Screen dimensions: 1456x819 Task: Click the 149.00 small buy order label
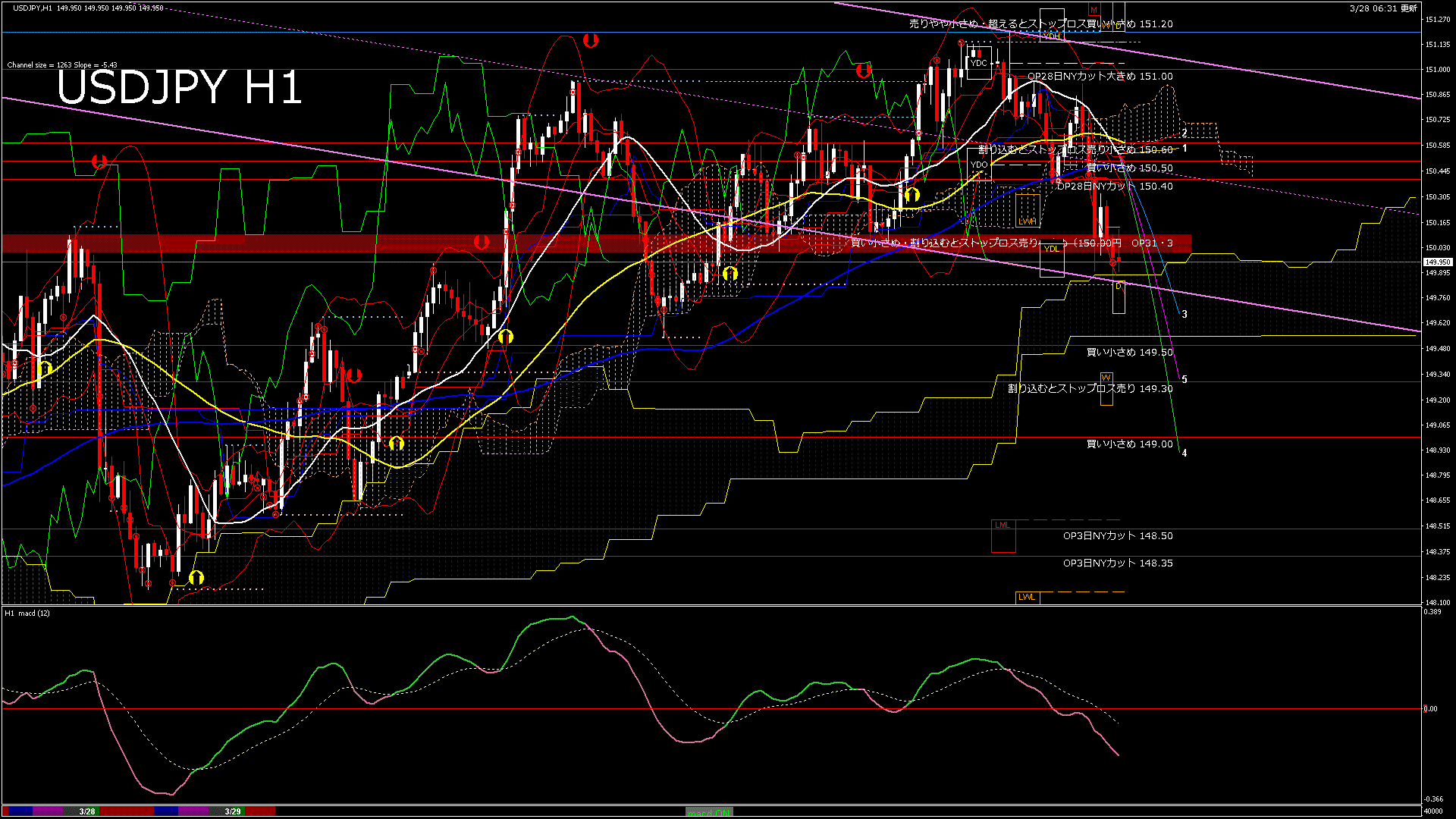click(x=1129, y=444)
